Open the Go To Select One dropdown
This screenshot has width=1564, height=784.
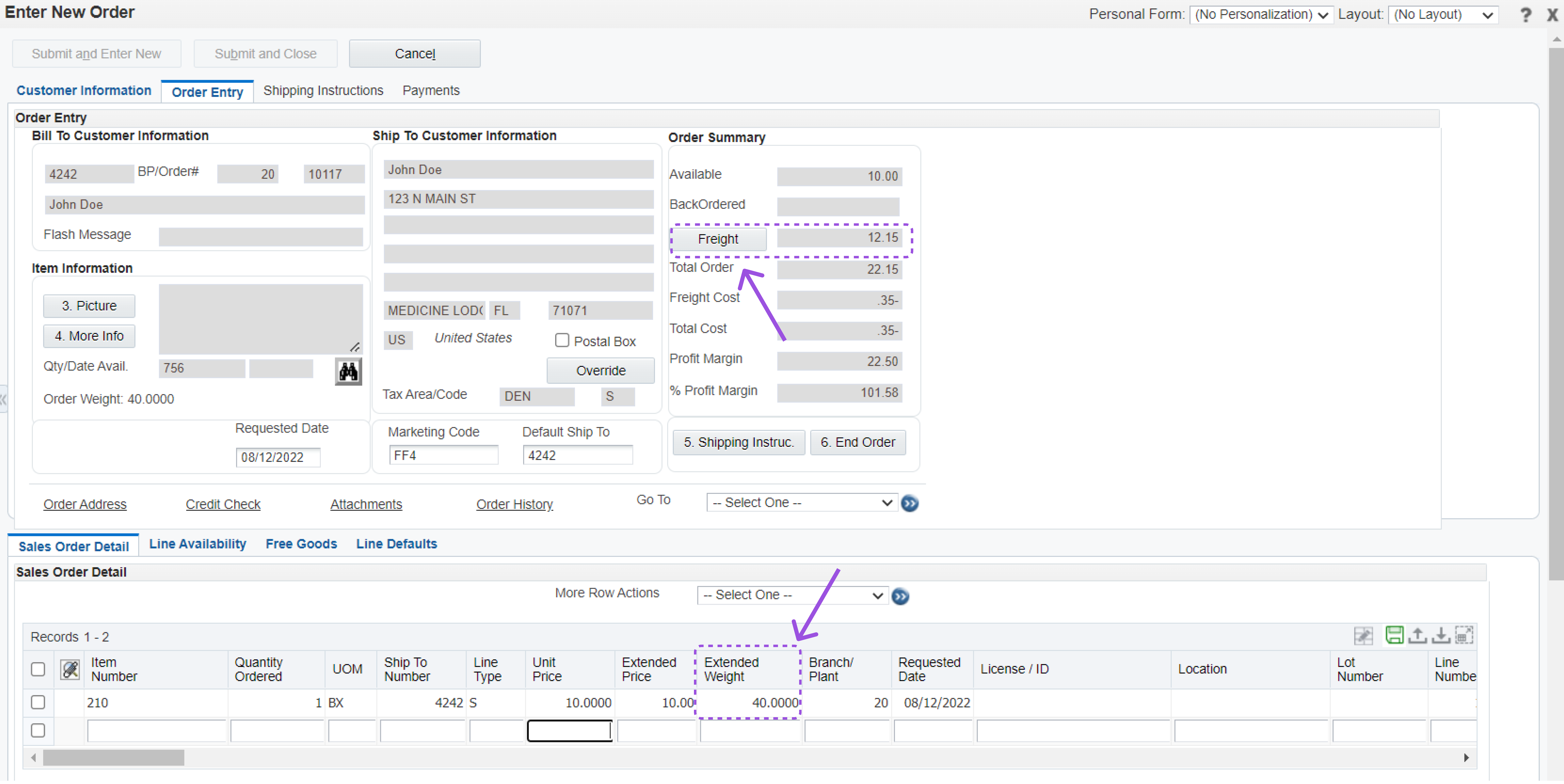(x=802, y=502)
